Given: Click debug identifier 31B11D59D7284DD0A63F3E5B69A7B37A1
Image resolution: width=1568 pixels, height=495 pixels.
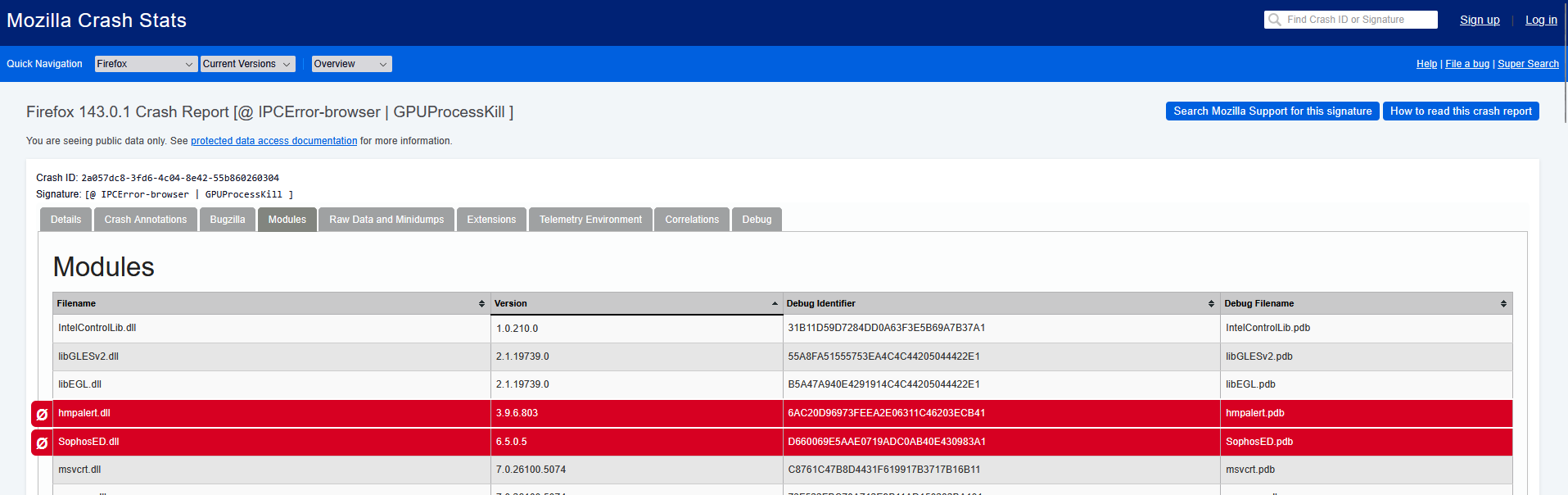Looking at the screenshot, I should click(887, 328).
